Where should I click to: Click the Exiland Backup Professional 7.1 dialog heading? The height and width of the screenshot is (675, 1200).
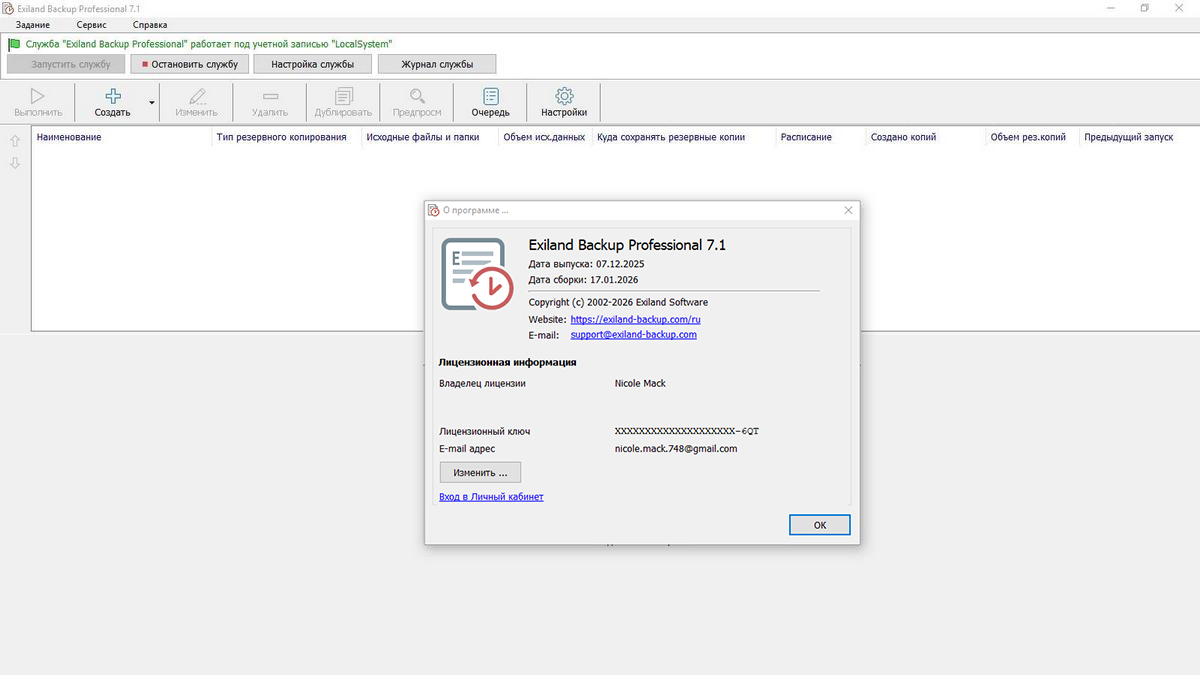point(627,244)
